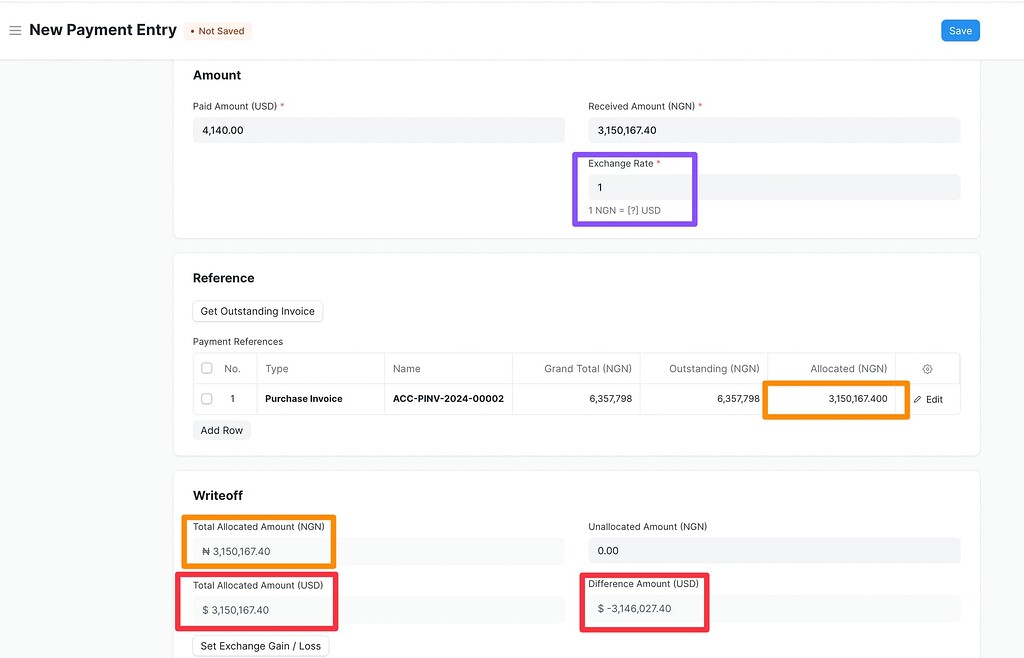
Task: Select the checkbox for Purchase Invoice row 1
Action: tap(206, 399)
